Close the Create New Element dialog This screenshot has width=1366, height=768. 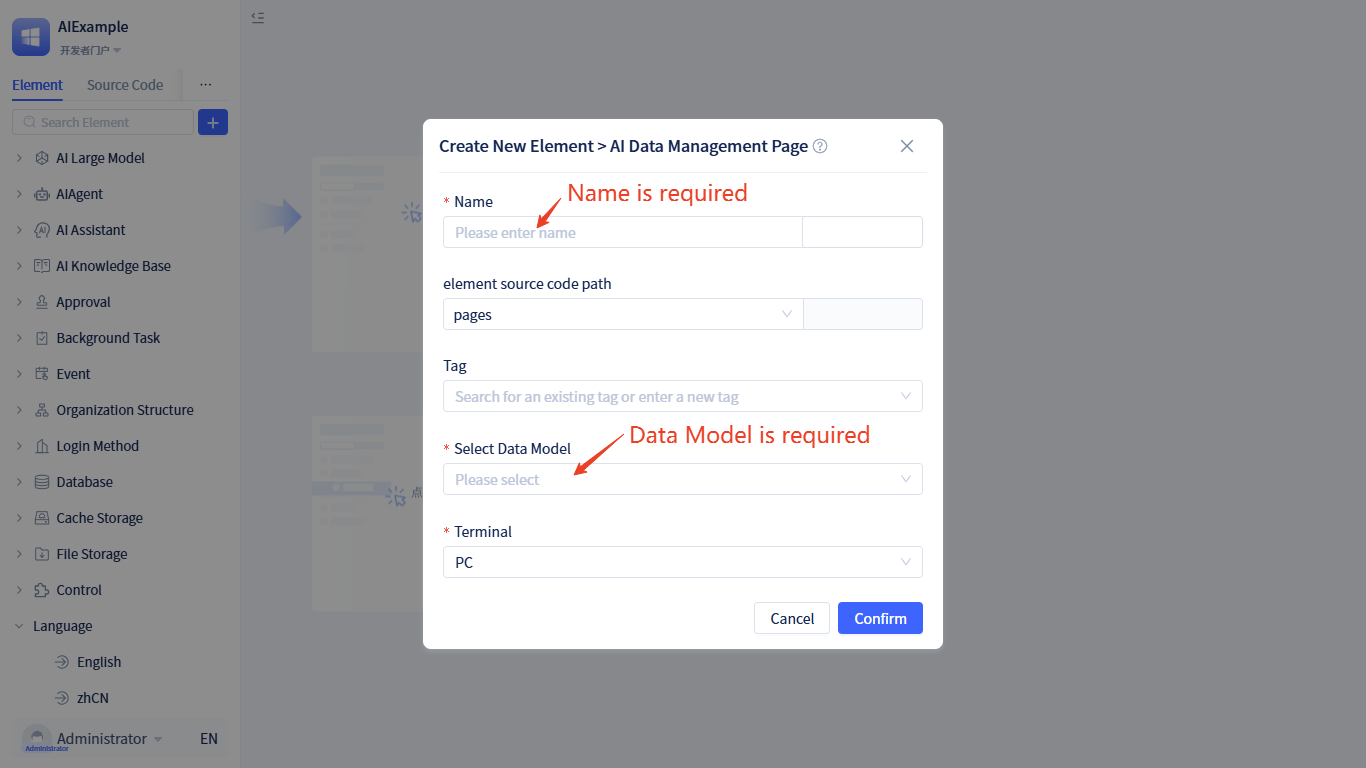click(x=907, y=146)
